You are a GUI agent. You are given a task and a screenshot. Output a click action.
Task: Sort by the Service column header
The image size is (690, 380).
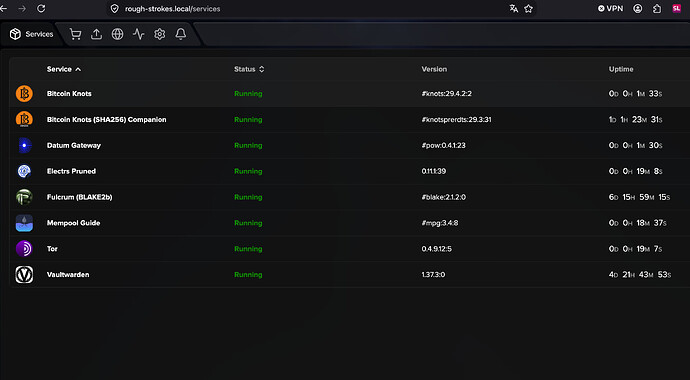click(64, 69)
